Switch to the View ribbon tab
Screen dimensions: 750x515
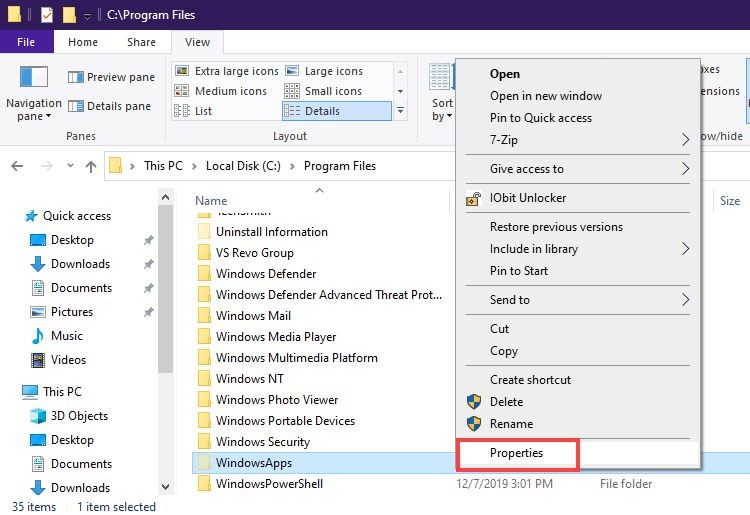tap(198, 42)
